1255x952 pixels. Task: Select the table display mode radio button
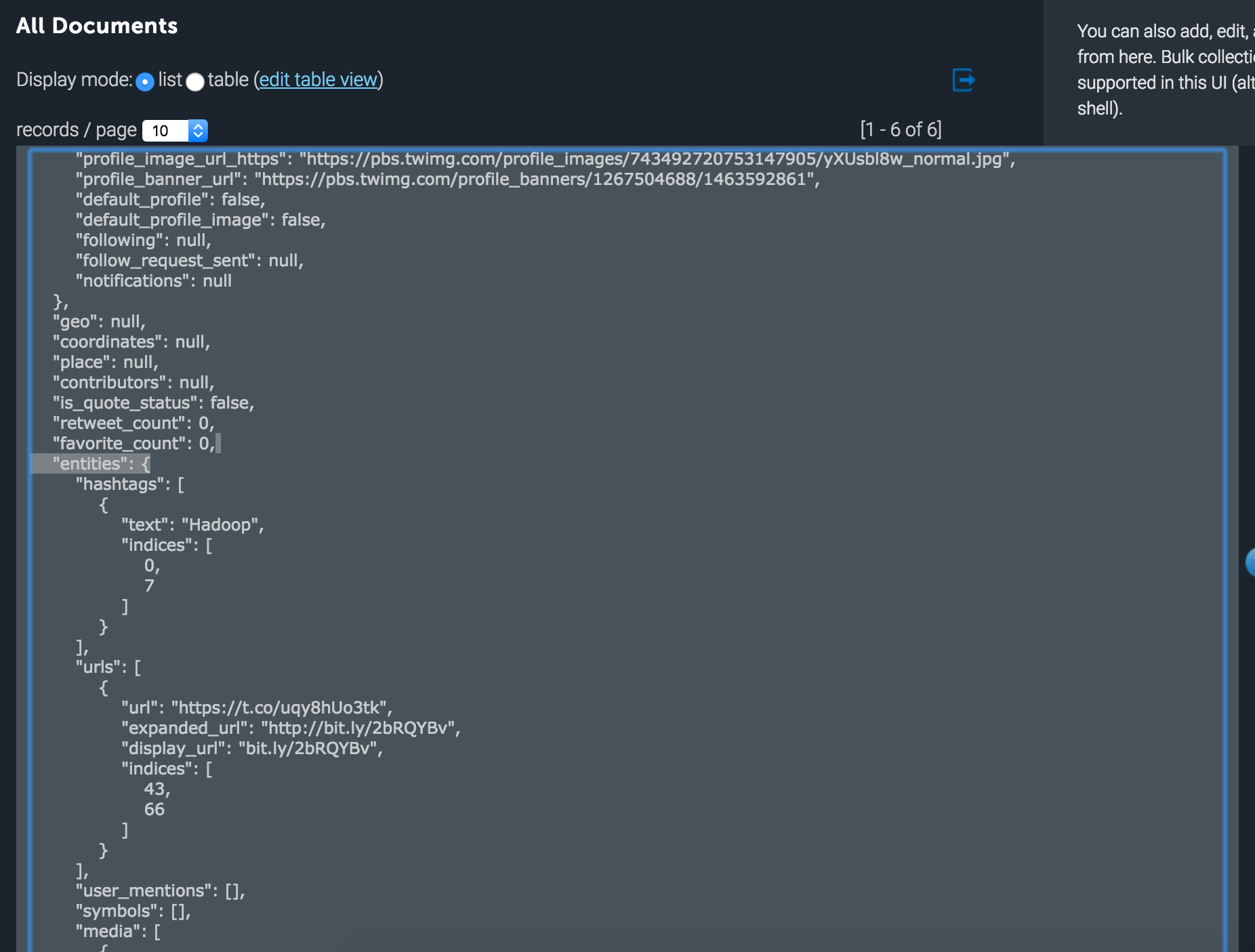195,81
